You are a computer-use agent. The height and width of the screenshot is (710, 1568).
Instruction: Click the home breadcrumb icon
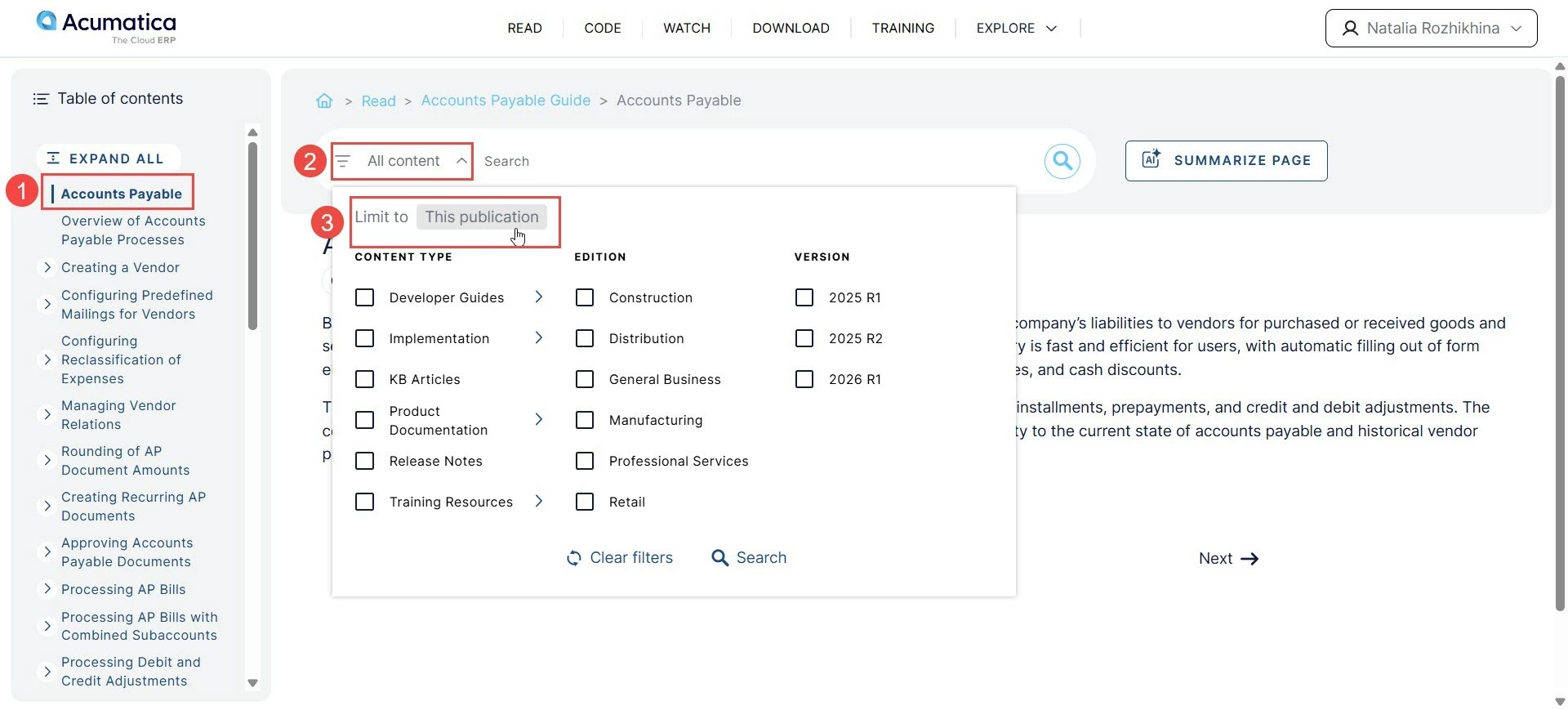tap(324, 100)
